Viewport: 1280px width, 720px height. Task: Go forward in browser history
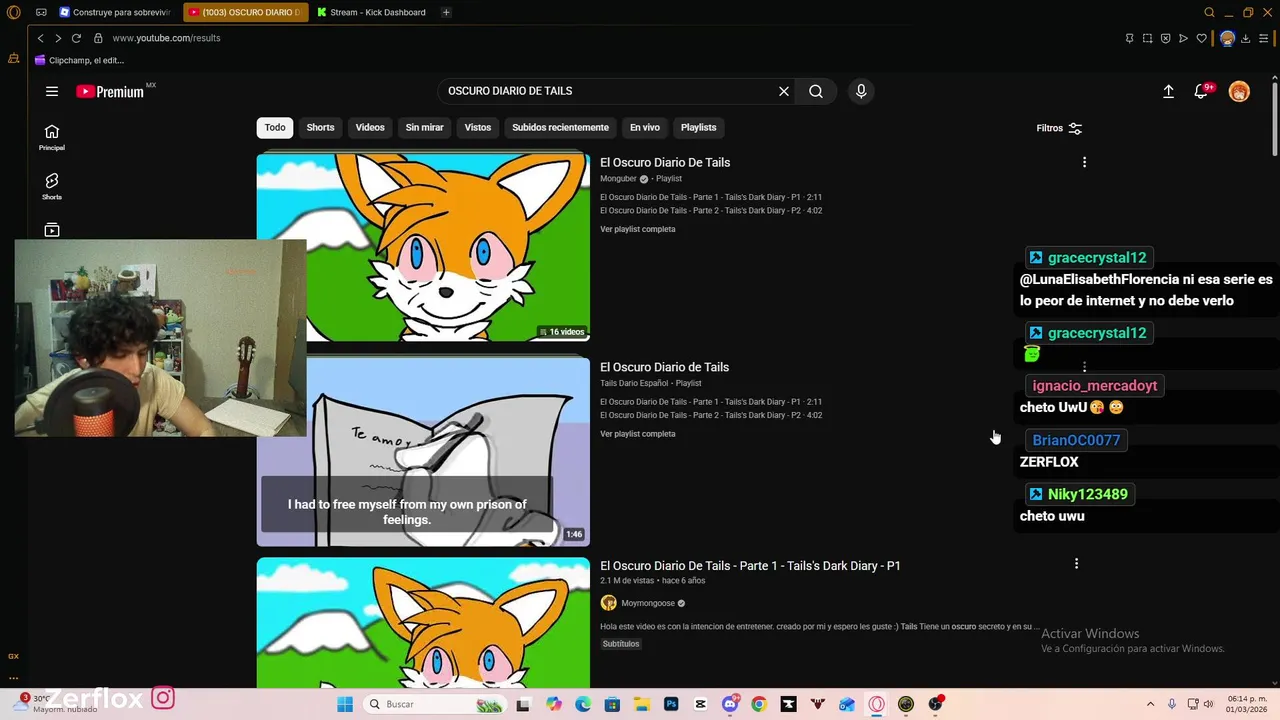58,38
